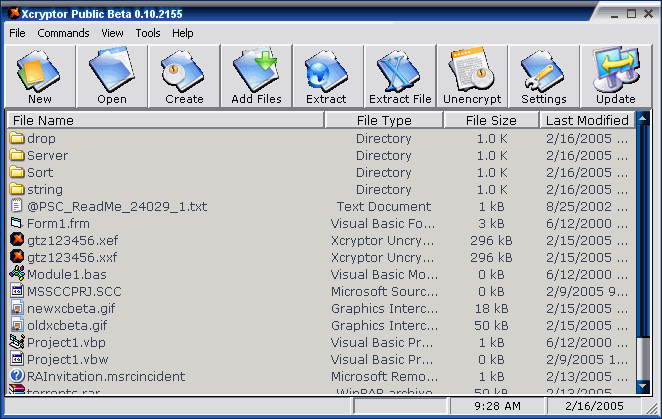Open the Commands menu

[x=63, y=33]
